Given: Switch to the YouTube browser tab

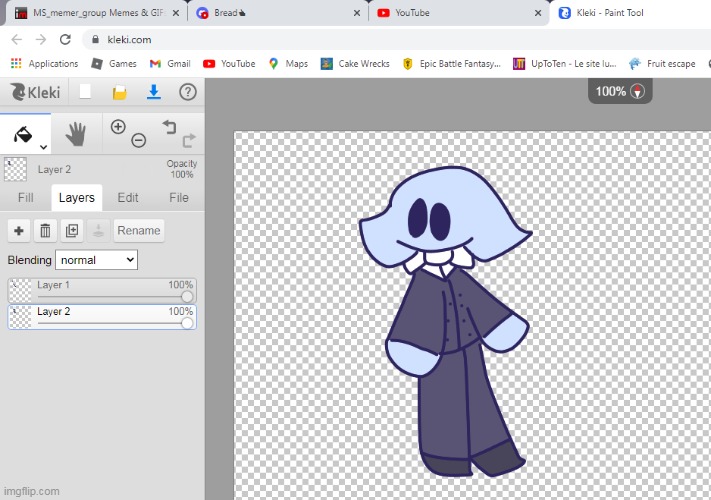Looking at the screenshot, I should click(458, 13).
